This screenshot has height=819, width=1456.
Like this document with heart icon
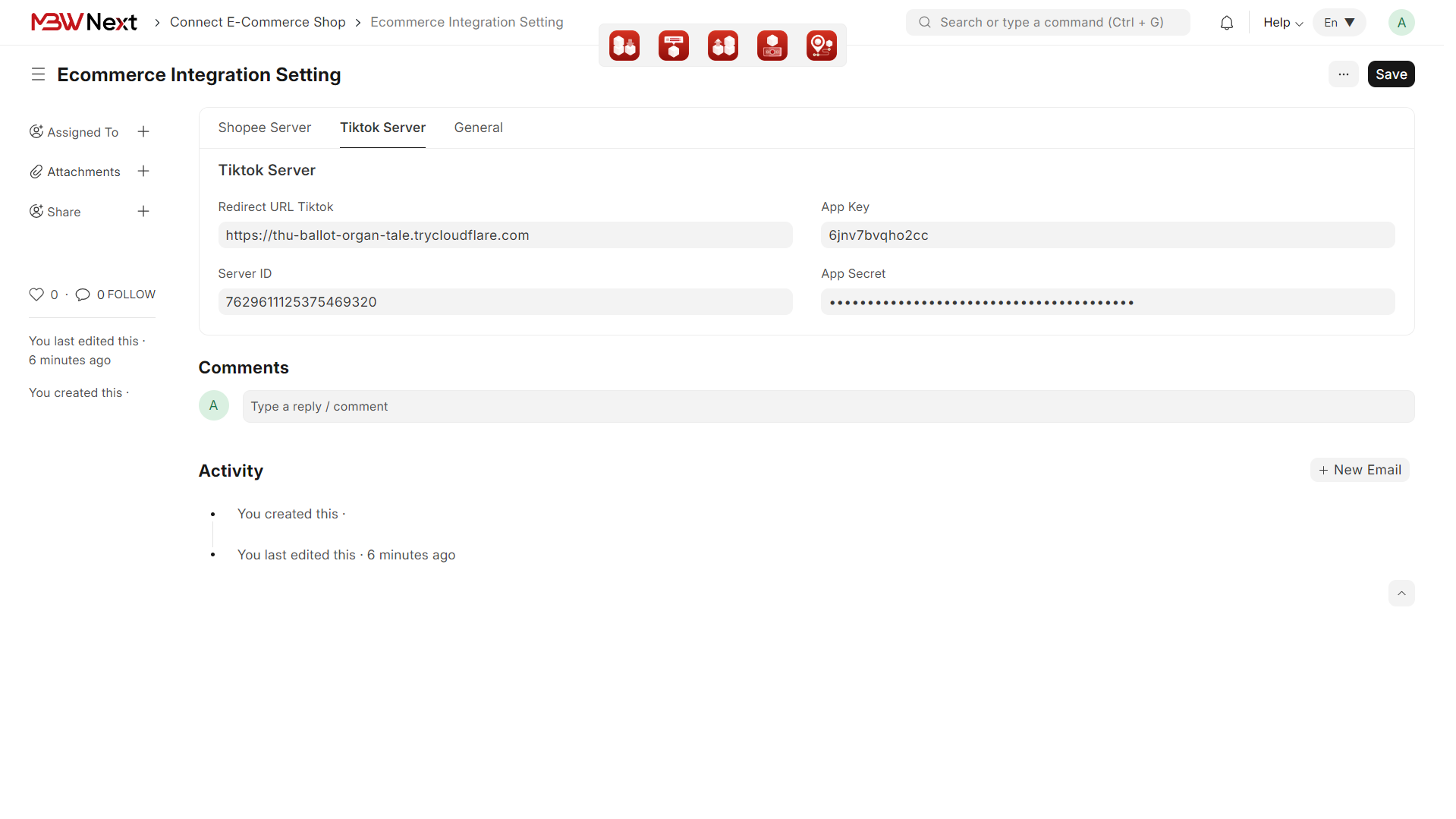36,295
